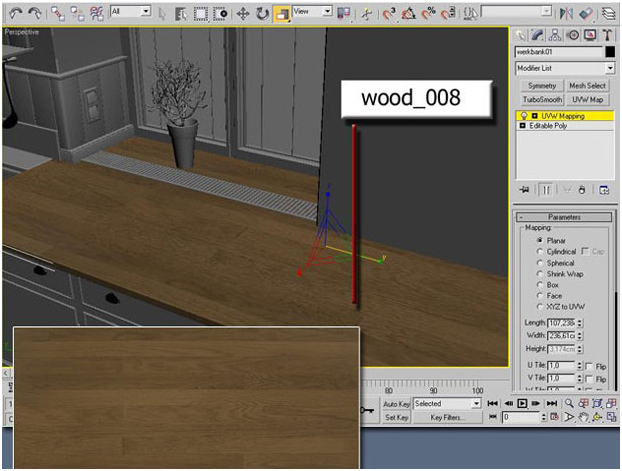This screenshot has width=622, height=471.
Task: Click the Unlink Selection tool
Action: [x=77, y=14]
